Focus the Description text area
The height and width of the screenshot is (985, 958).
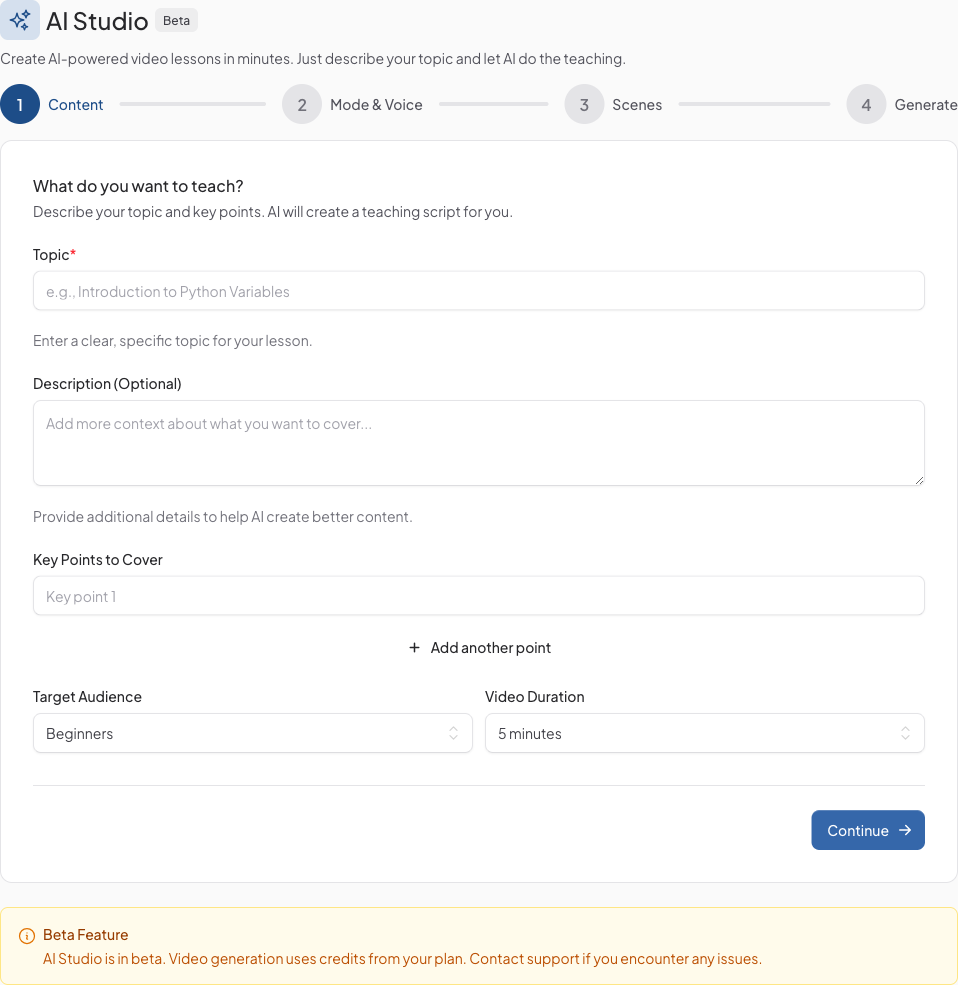click(x=478, y=442)
